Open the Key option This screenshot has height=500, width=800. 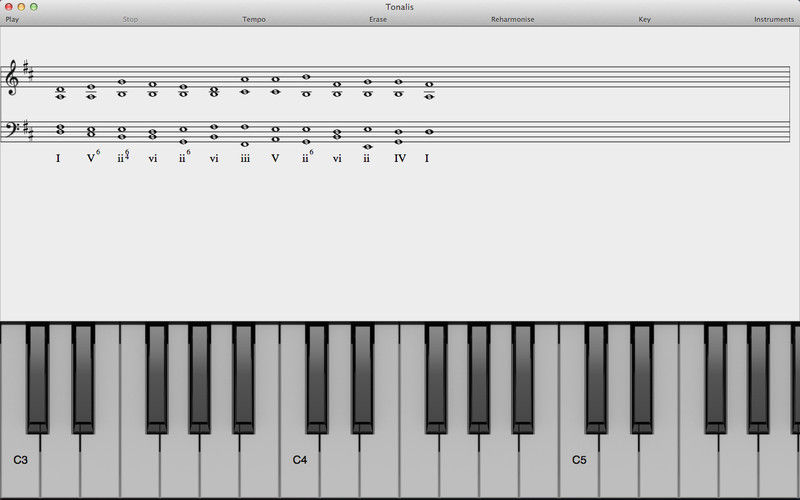pyautogui.click(x=644, y=19)
